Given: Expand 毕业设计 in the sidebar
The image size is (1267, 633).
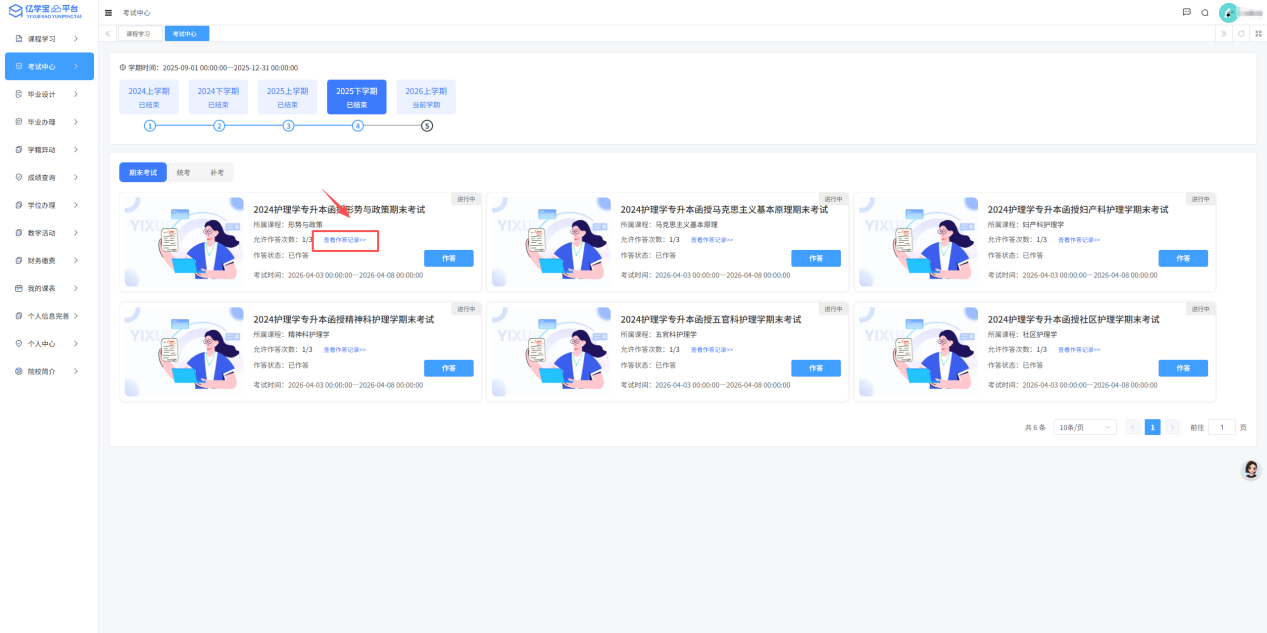Looking at the screenshot, I should pyautogui.click(x=49, y=94).
